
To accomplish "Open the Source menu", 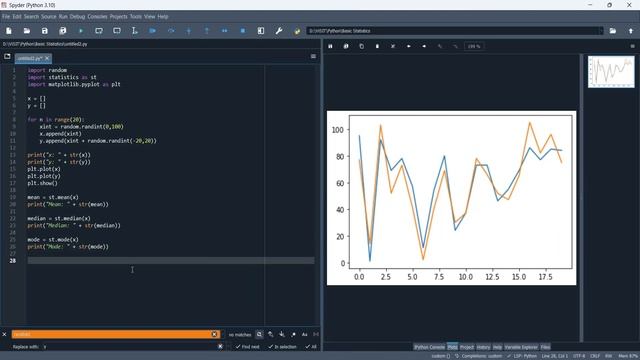I will (x=49, y=17).
